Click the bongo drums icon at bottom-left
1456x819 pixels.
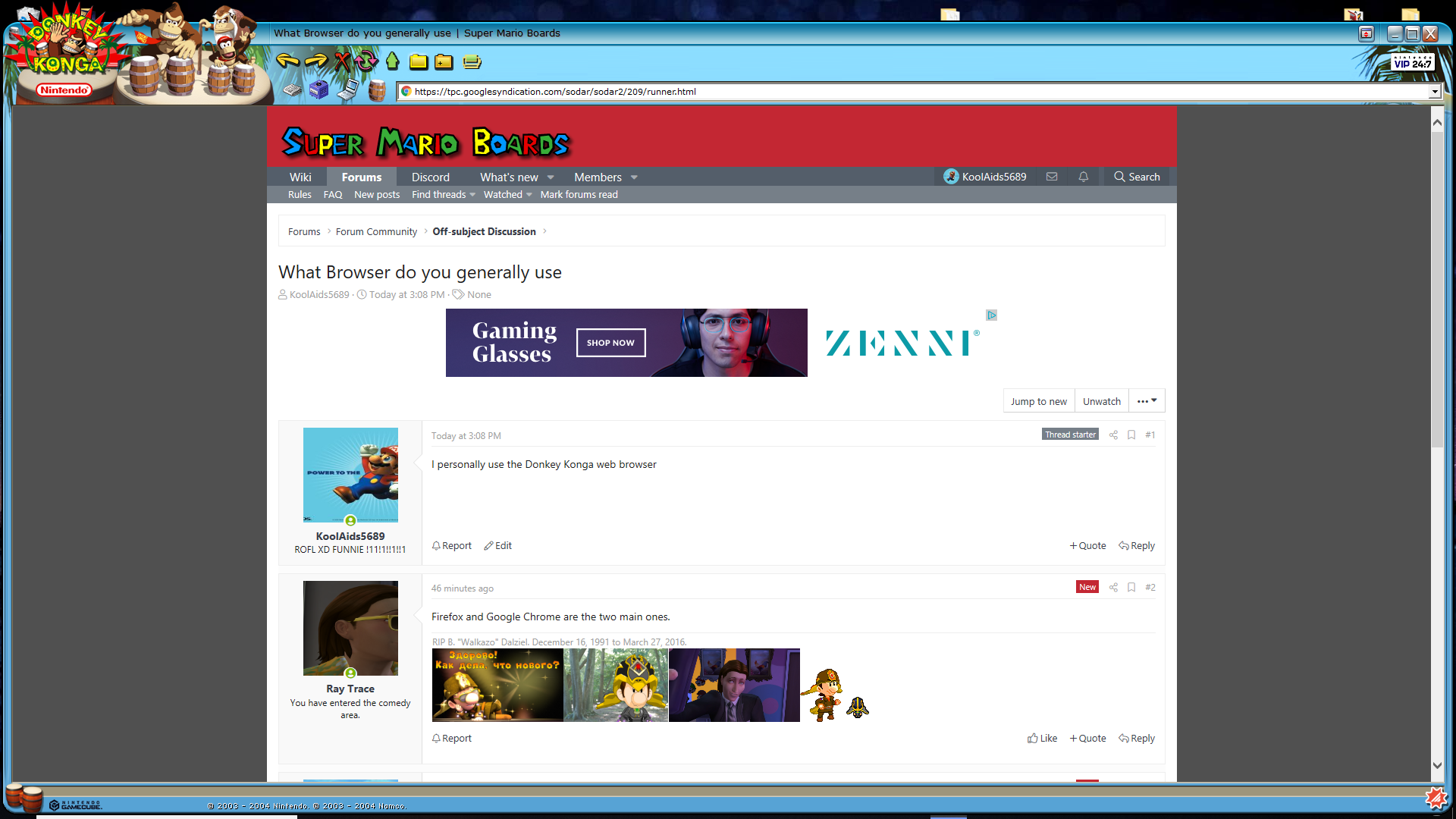(x=23, y=798)
